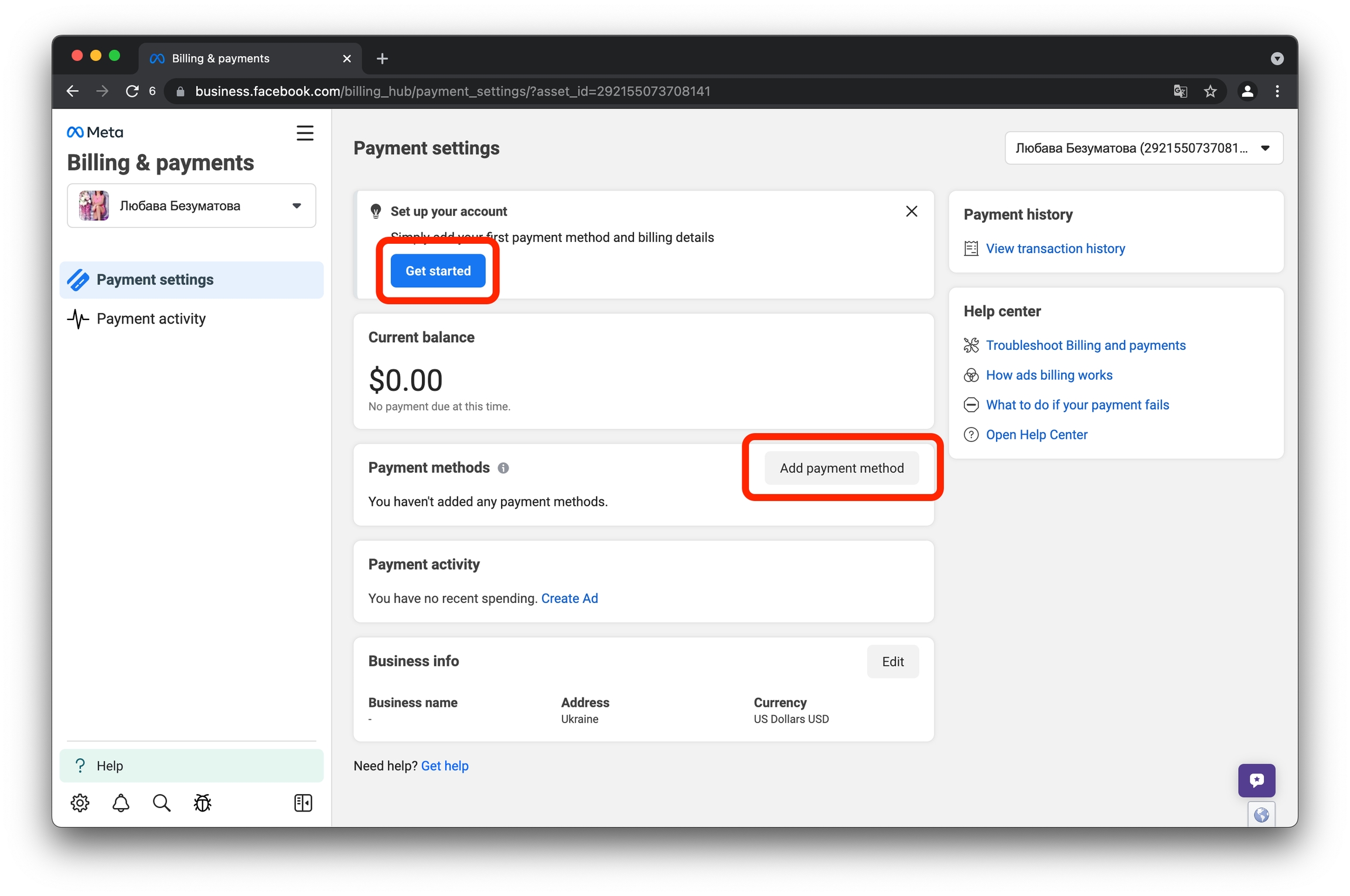Click the search magnifier icon in sidebar
The height and width of the screenshot is (896, 1350).
pos(162,803)
